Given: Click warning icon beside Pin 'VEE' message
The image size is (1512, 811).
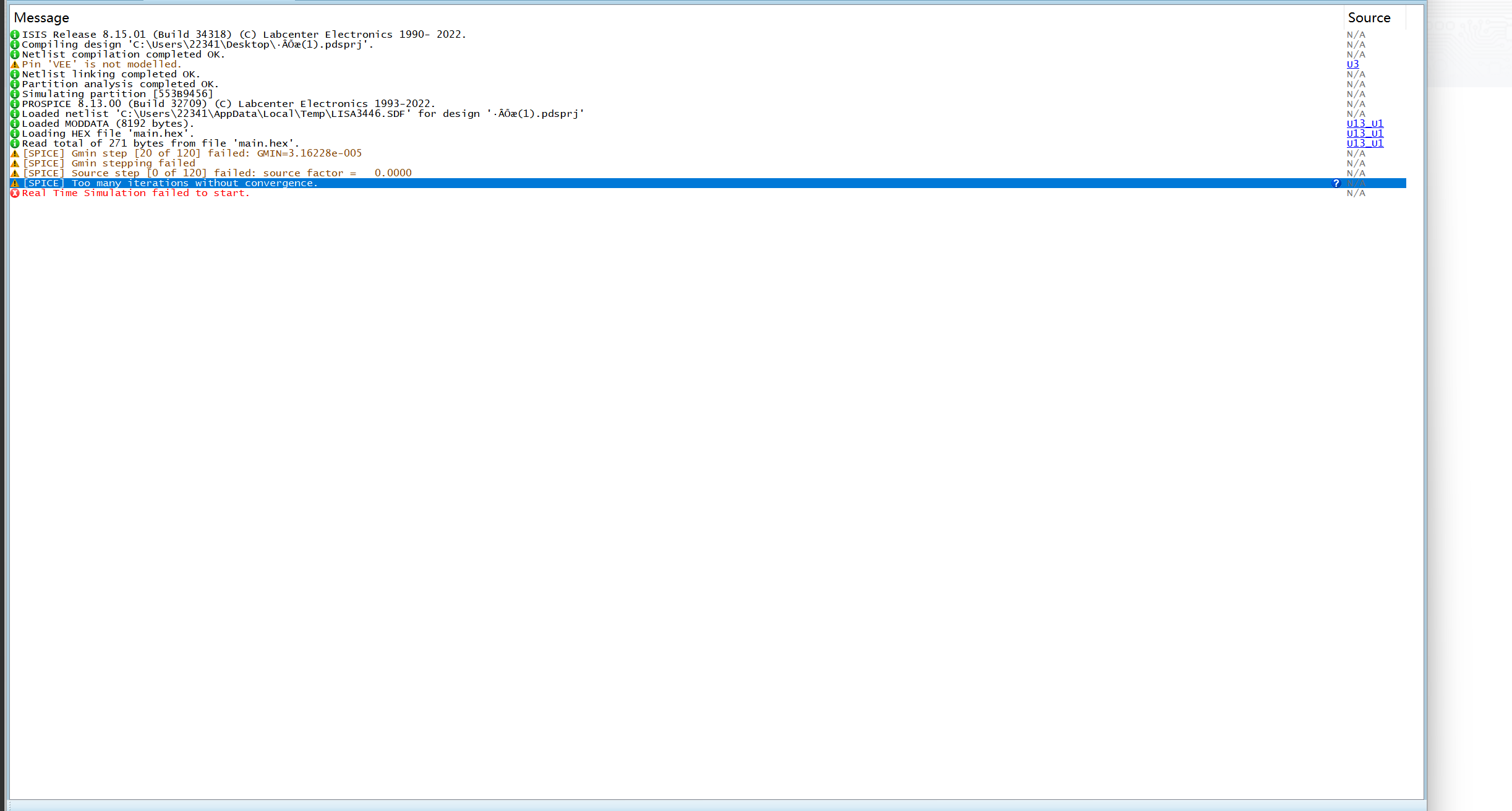Looking at the screenshot, I should coord(15,64).
